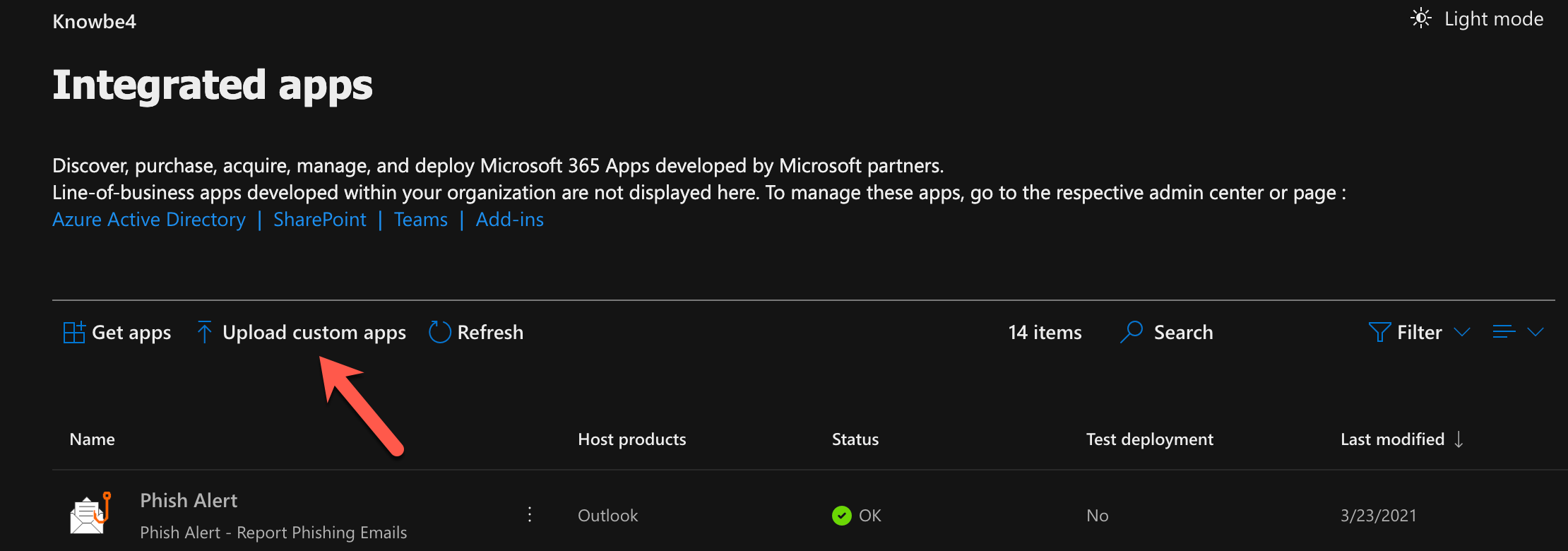Sort by the Test deployment column
The height and width of the screenshot is (551, 1568).
(x=1150, y=439)
